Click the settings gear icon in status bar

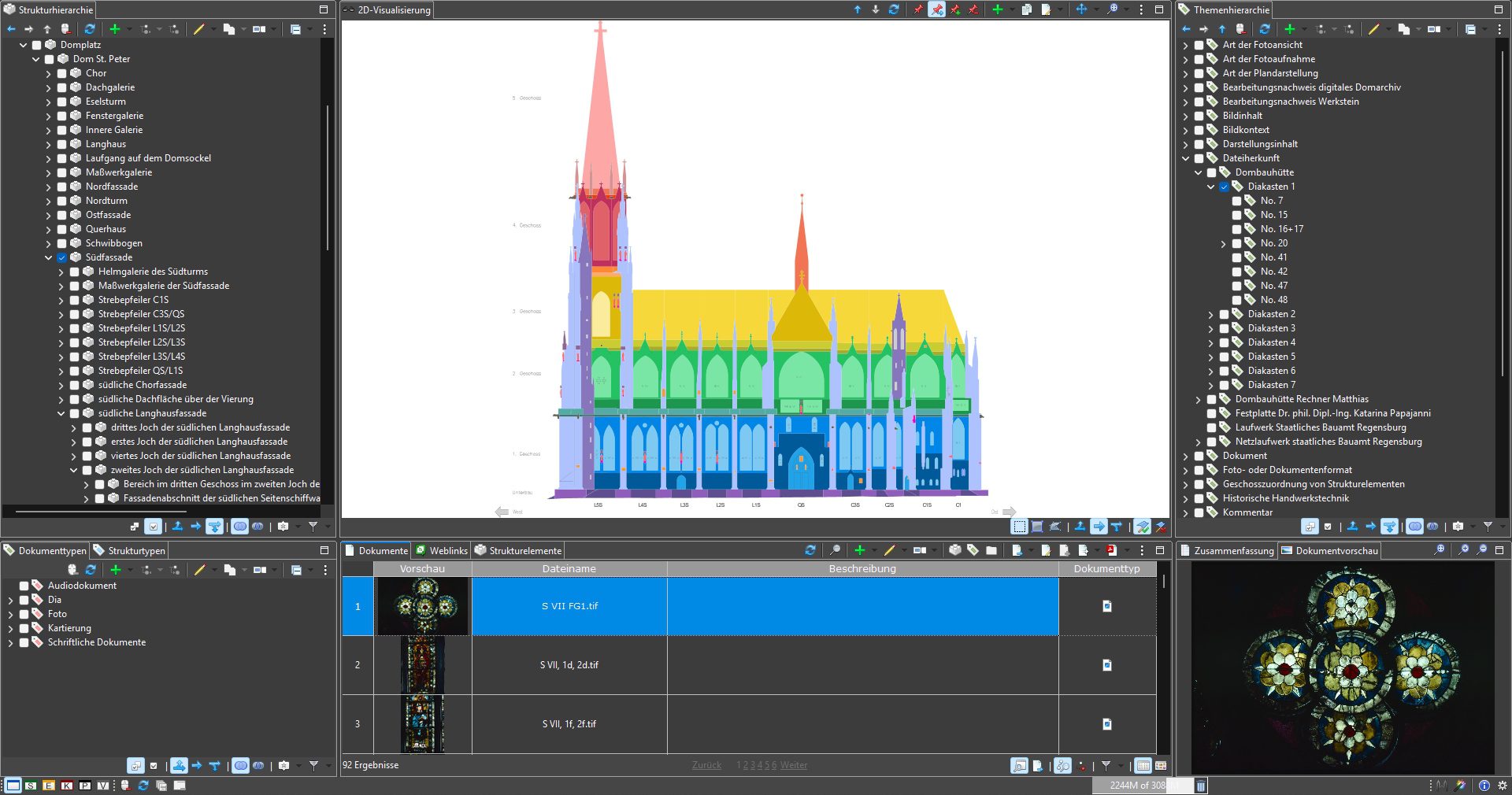1502,786
